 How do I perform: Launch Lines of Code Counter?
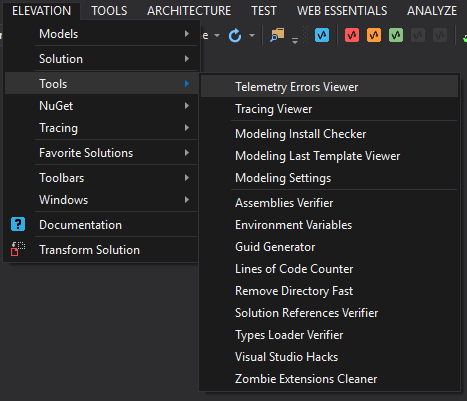pos(329,269)
